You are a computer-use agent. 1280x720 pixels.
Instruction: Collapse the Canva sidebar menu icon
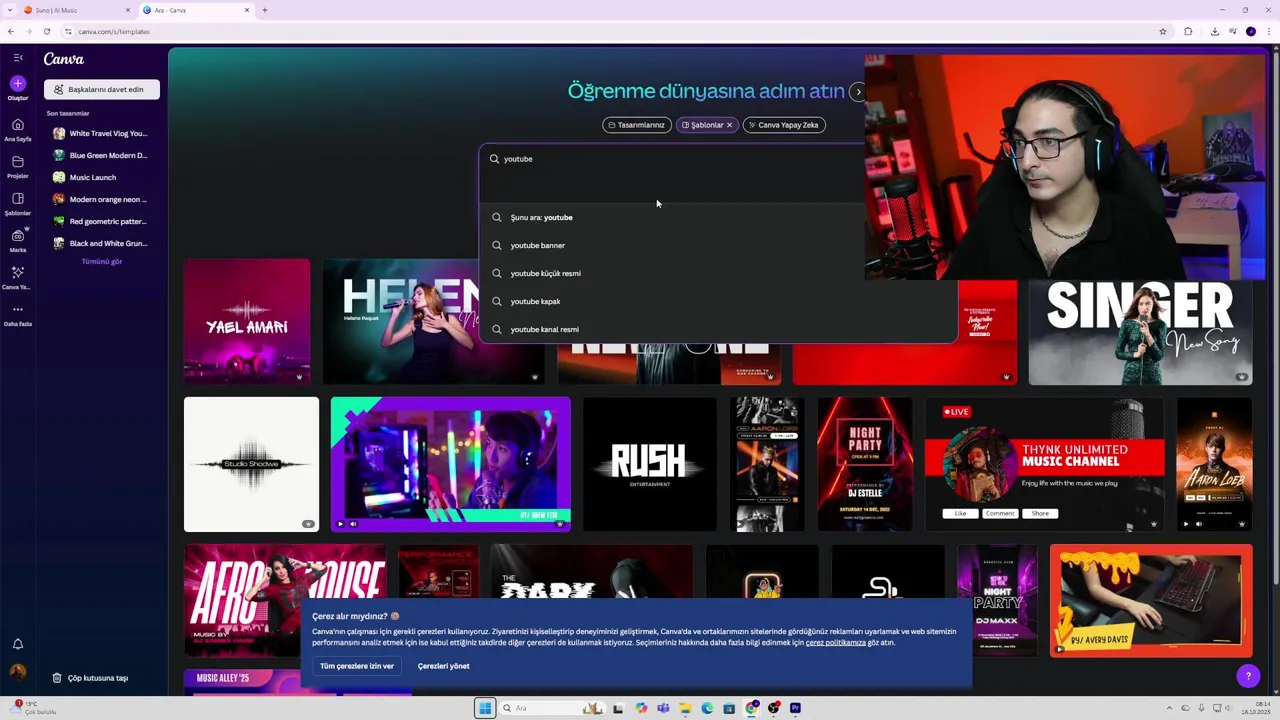point(18,58)
